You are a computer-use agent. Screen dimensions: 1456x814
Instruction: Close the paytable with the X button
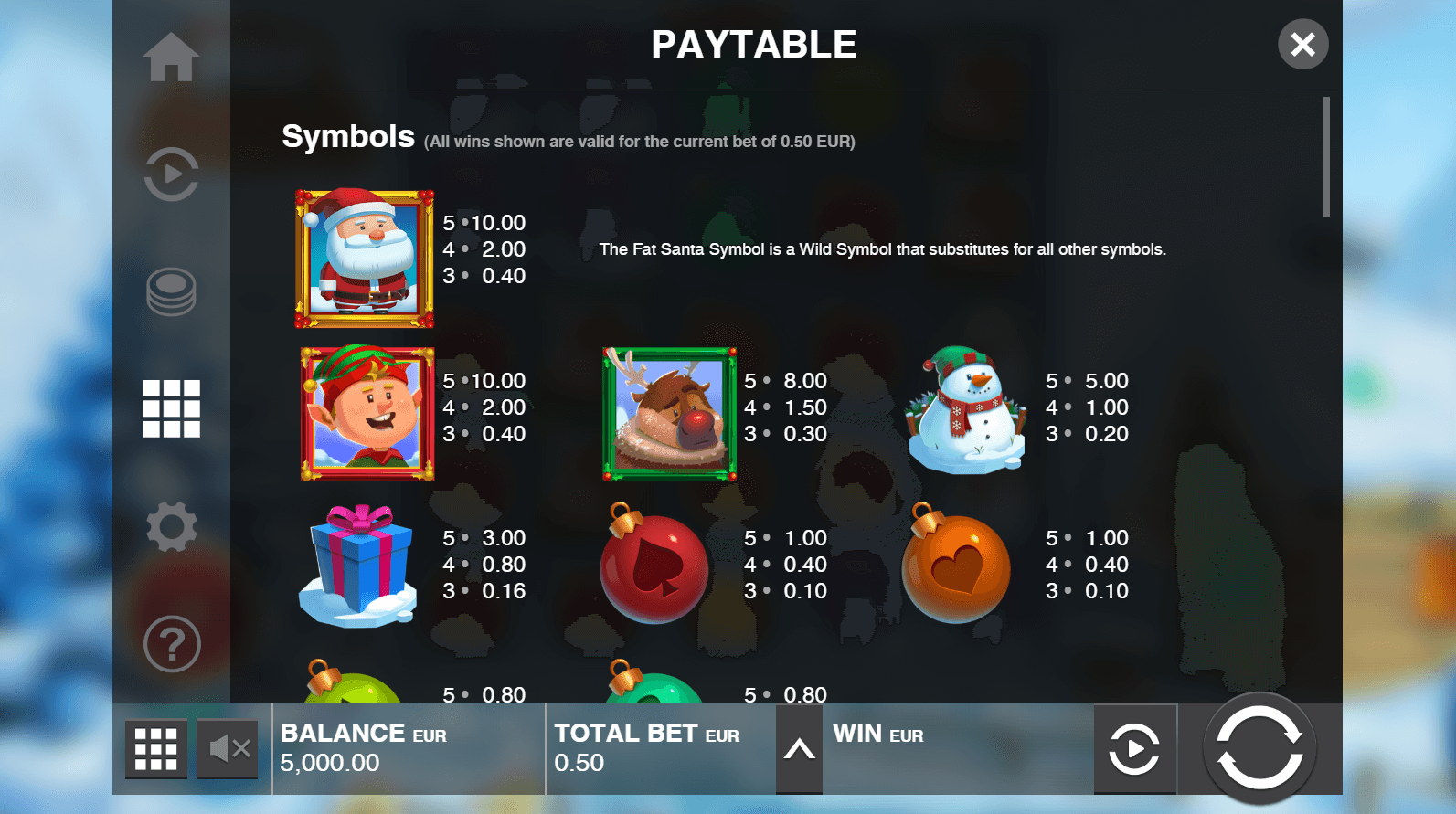(x=1302, y=44)
